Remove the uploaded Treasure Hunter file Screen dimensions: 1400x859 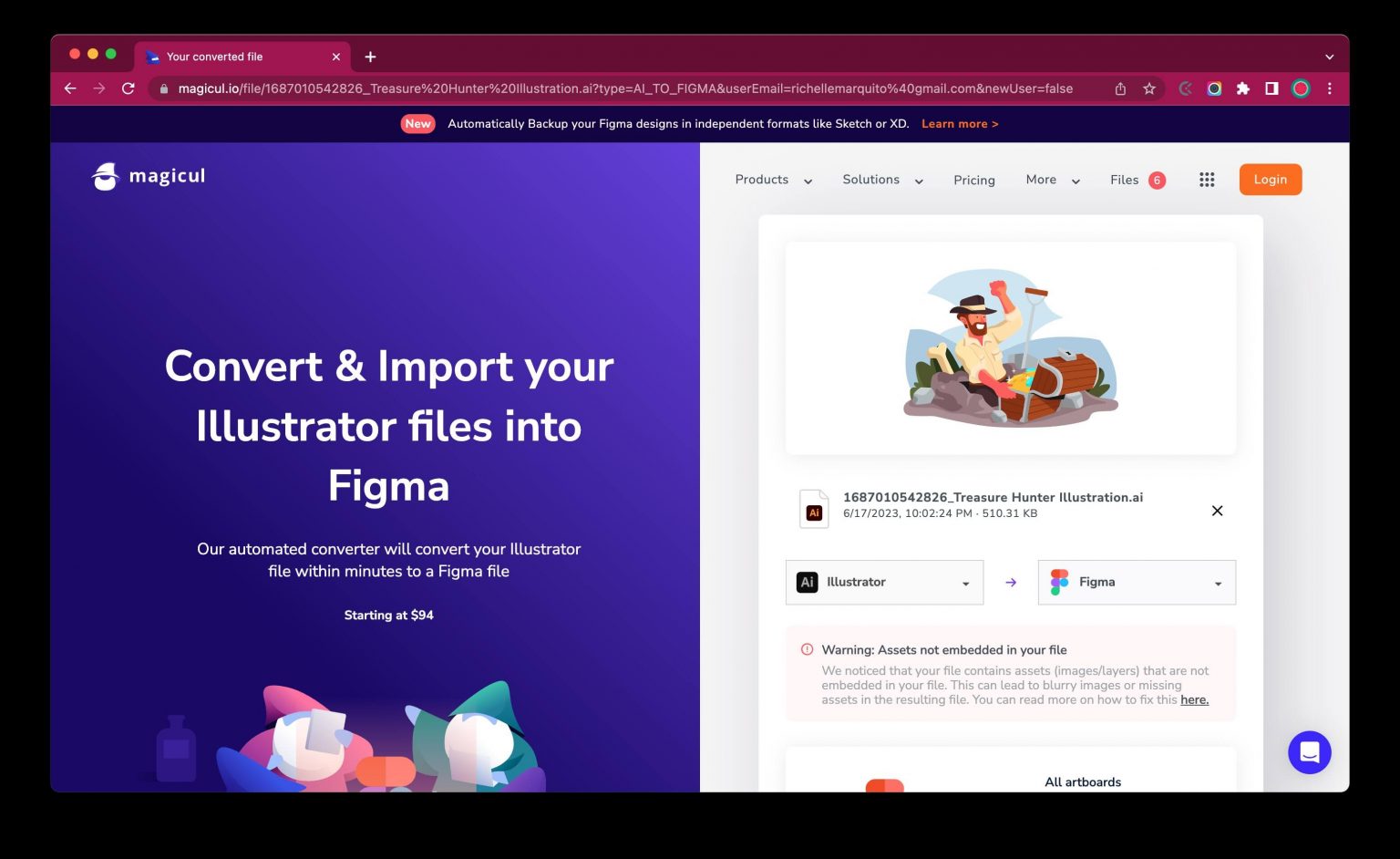coord(1217,511)
